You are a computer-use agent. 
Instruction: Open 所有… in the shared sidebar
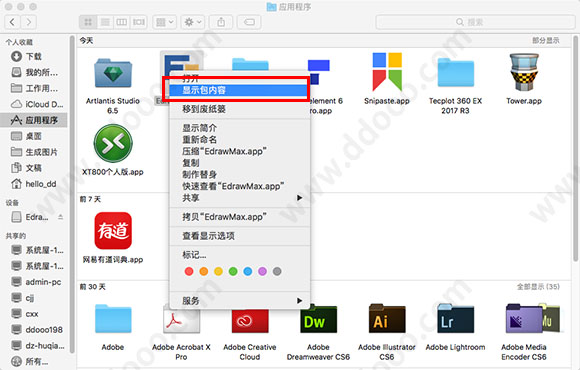[x=33, y=361]
